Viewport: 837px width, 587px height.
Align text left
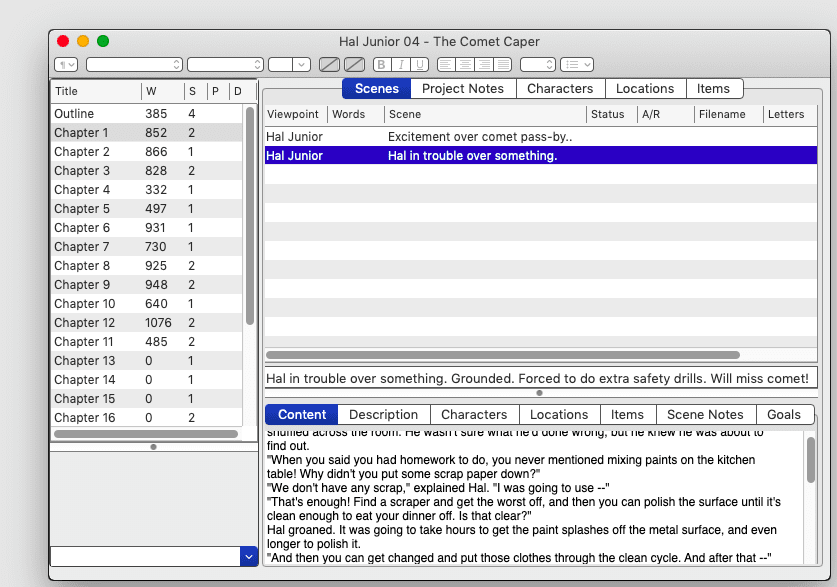[446, 64]
